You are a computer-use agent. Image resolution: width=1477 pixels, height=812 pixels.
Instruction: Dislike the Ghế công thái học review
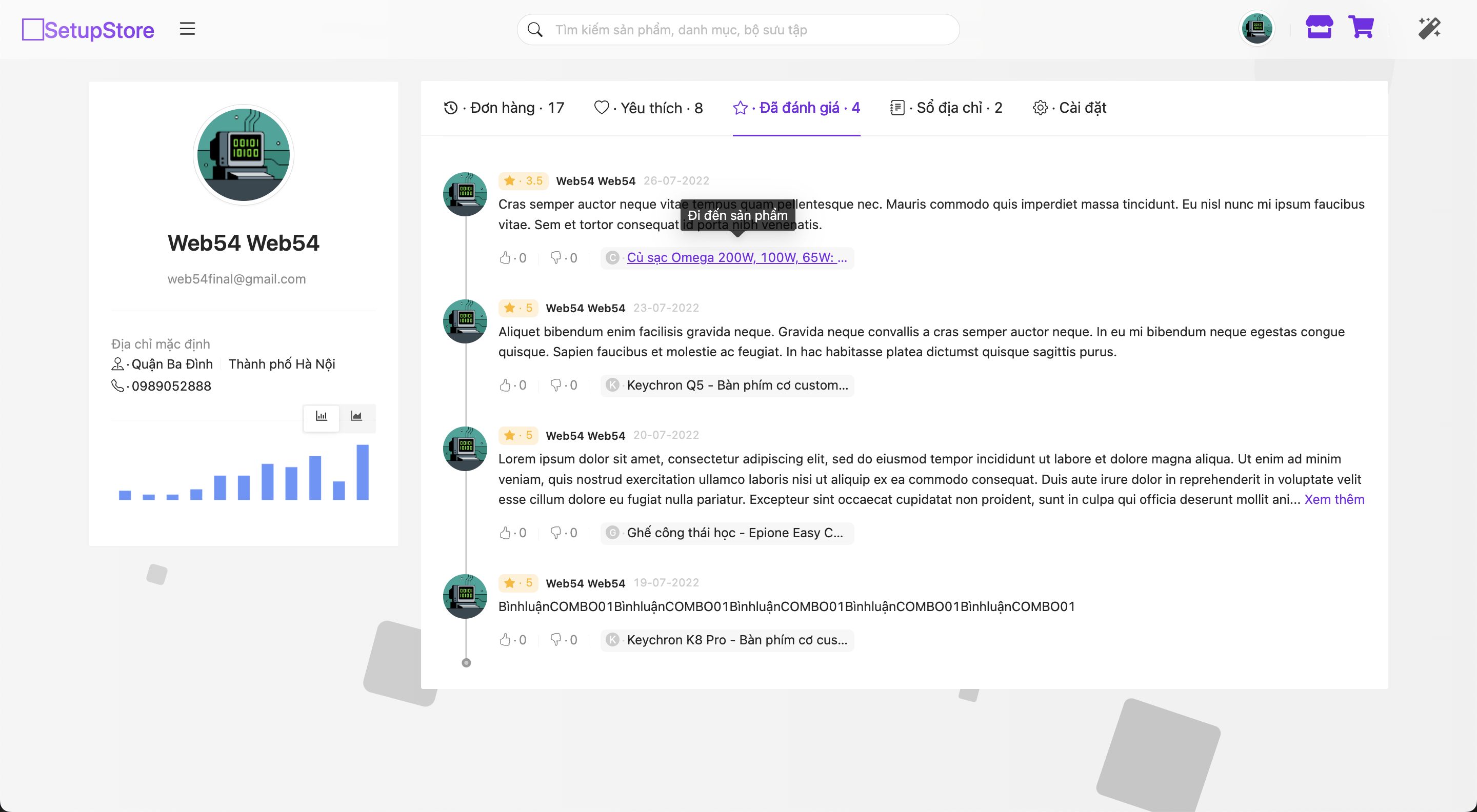click(555, 533)
